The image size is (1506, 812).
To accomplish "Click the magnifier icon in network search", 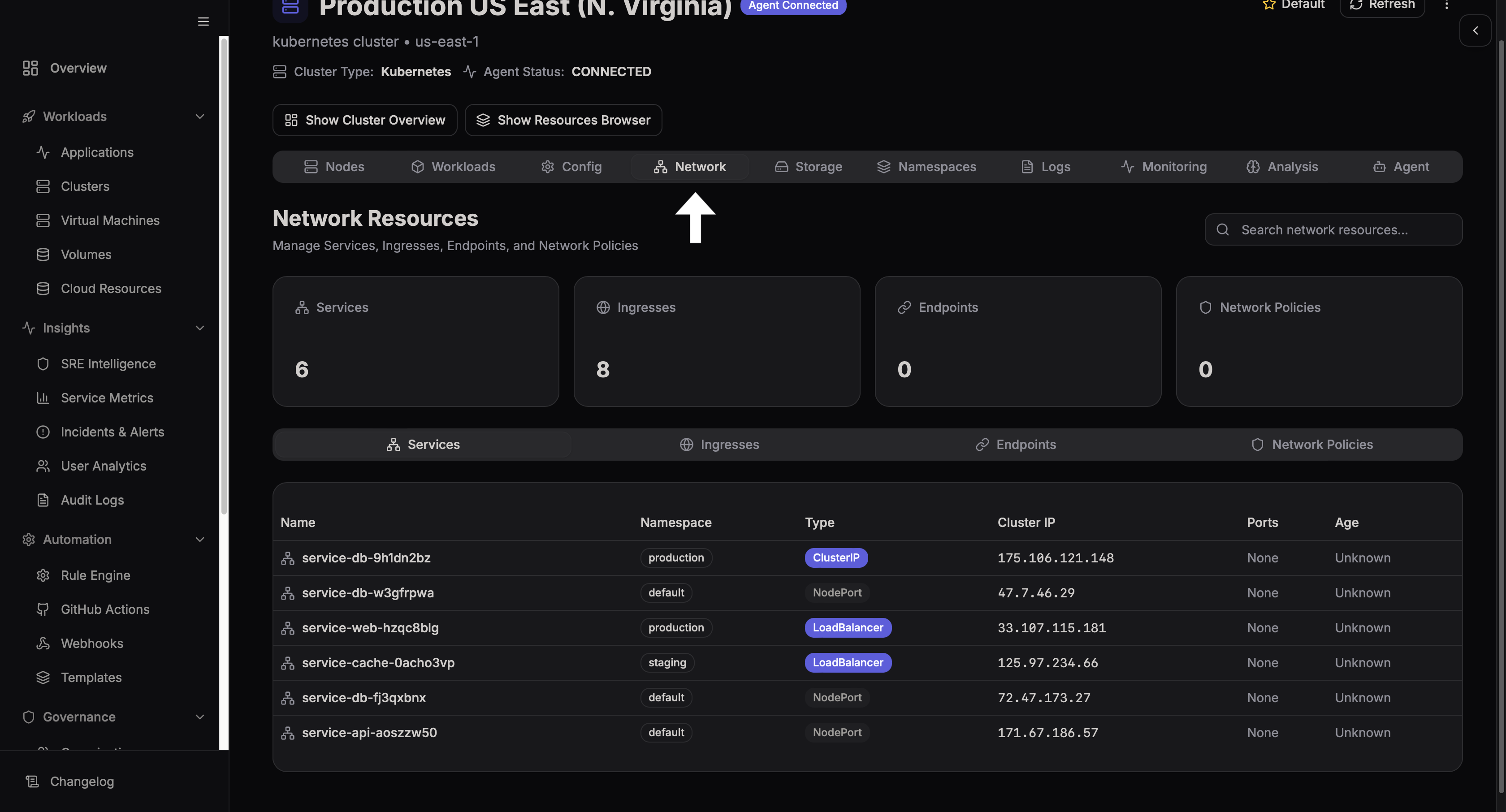I will click(x=1223, y=229).
